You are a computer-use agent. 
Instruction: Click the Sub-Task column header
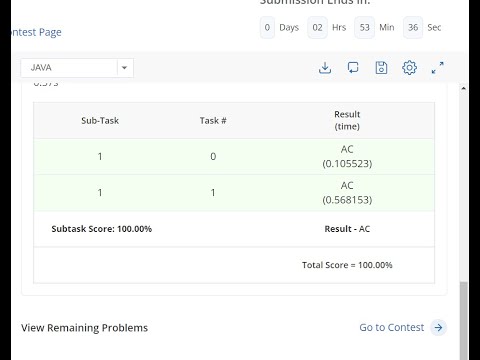tap(100, 120)
